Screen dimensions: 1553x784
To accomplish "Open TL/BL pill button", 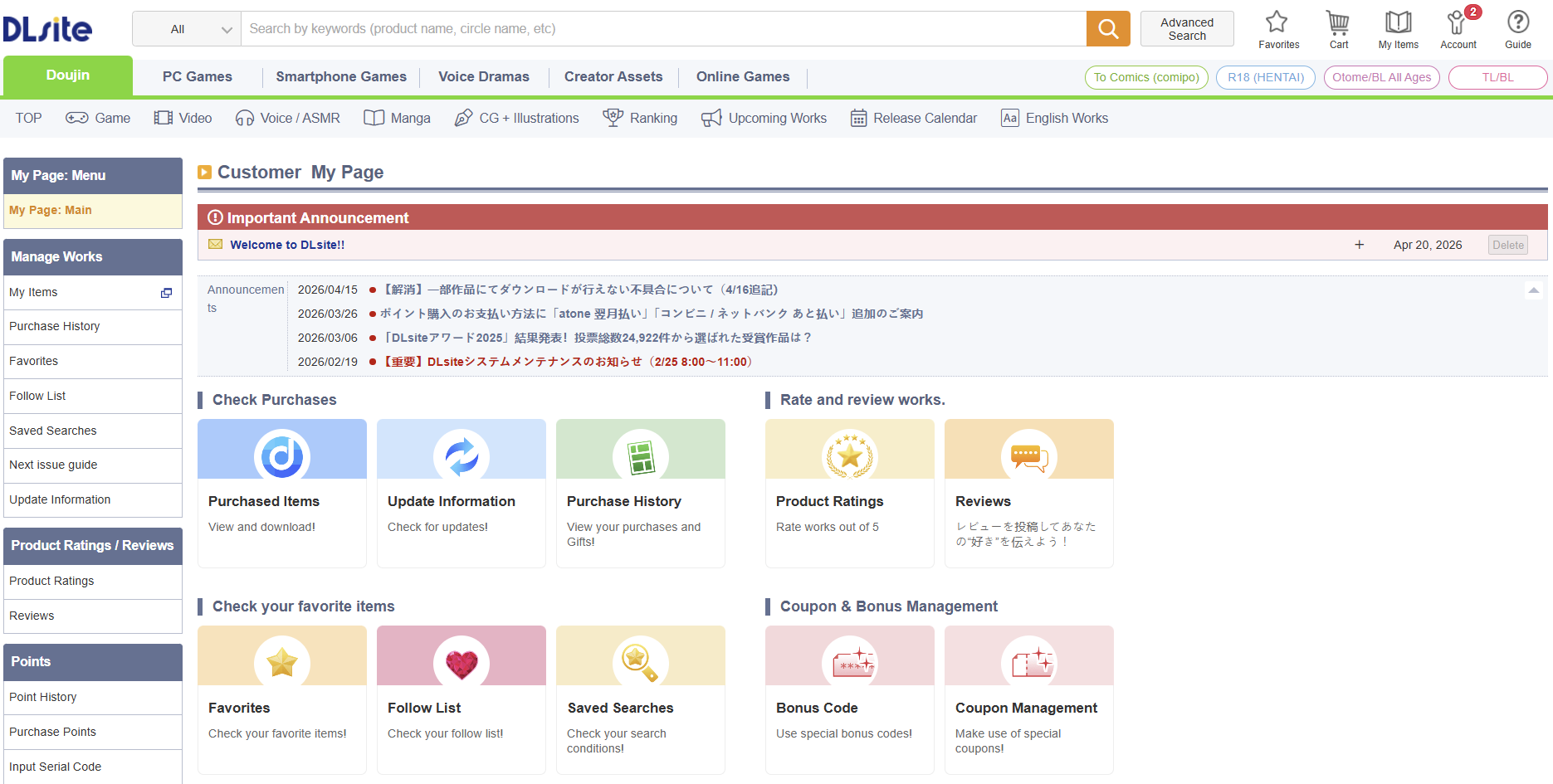I will click(1498, 77).
